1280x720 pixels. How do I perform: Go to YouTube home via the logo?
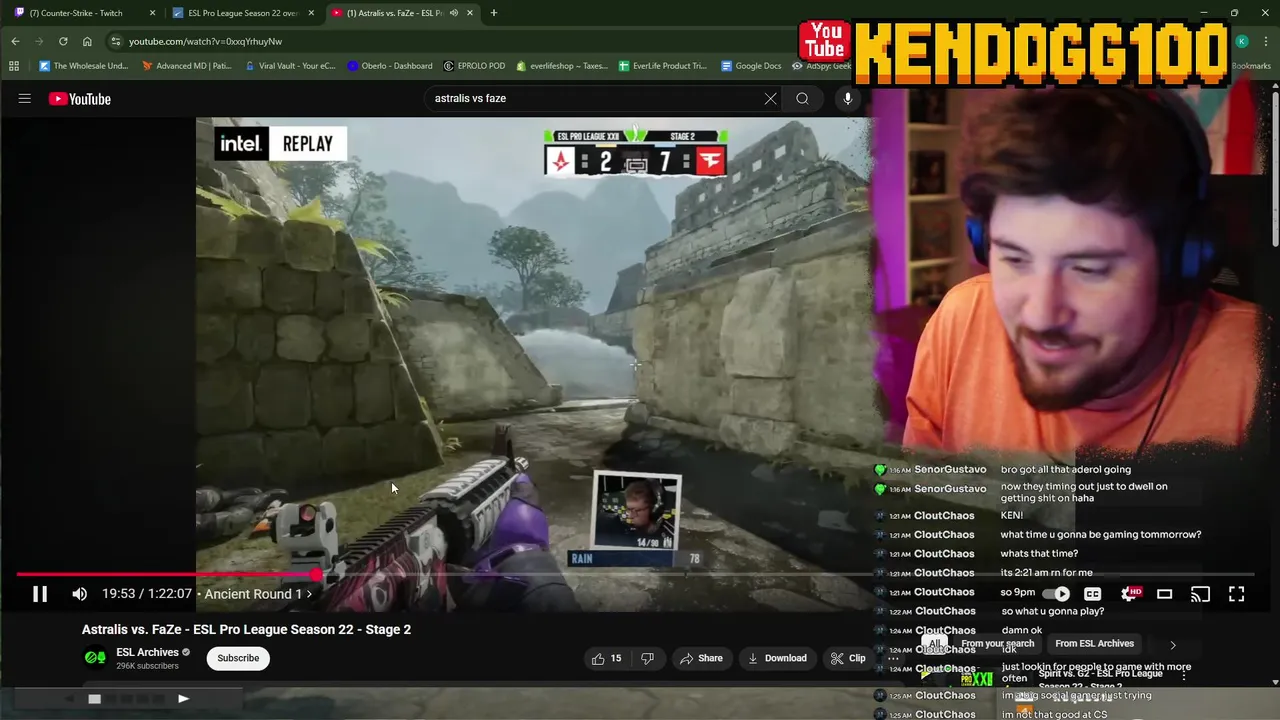[x=79, y=99]
